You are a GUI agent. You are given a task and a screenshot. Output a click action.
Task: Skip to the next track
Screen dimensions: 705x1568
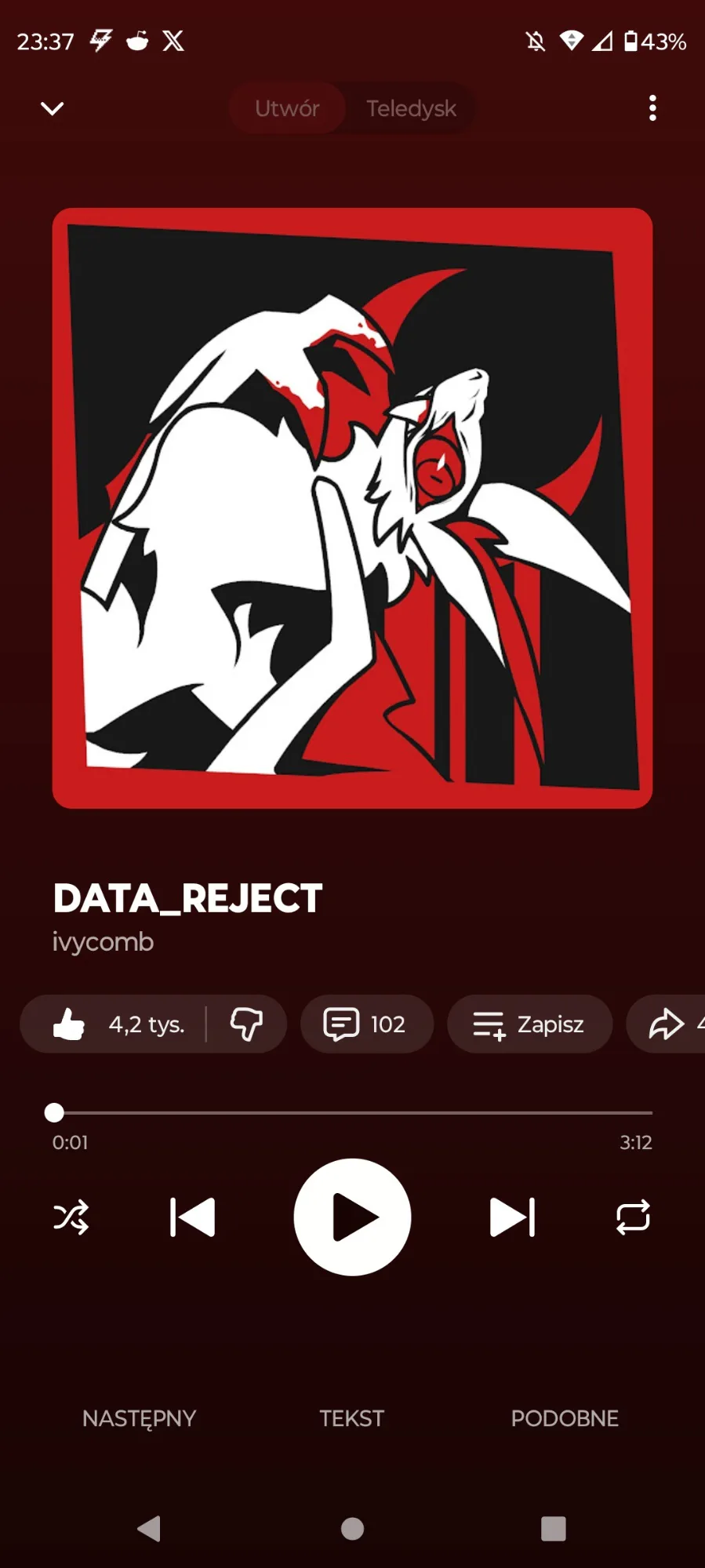[512, 1217]
